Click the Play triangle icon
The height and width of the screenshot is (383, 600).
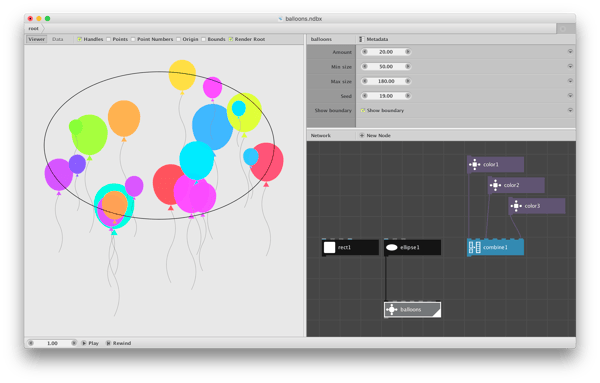pyautogui.click(x=84, y=343)
